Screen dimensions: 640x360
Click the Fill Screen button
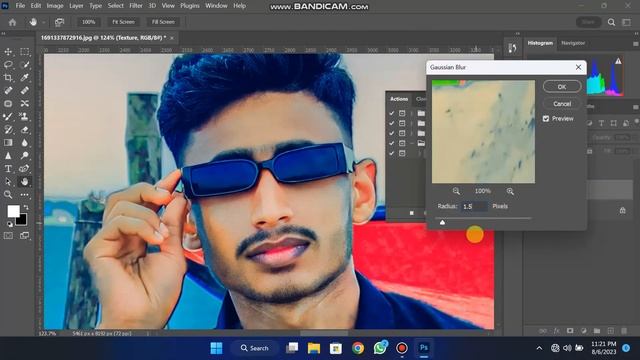163,22
